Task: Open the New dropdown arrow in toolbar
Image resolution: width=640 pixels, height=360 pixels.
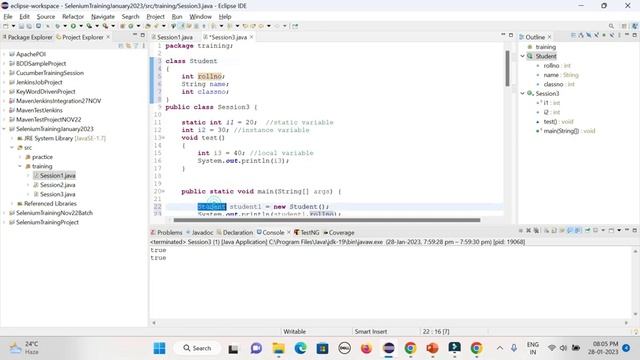Action: pos(13,26)
